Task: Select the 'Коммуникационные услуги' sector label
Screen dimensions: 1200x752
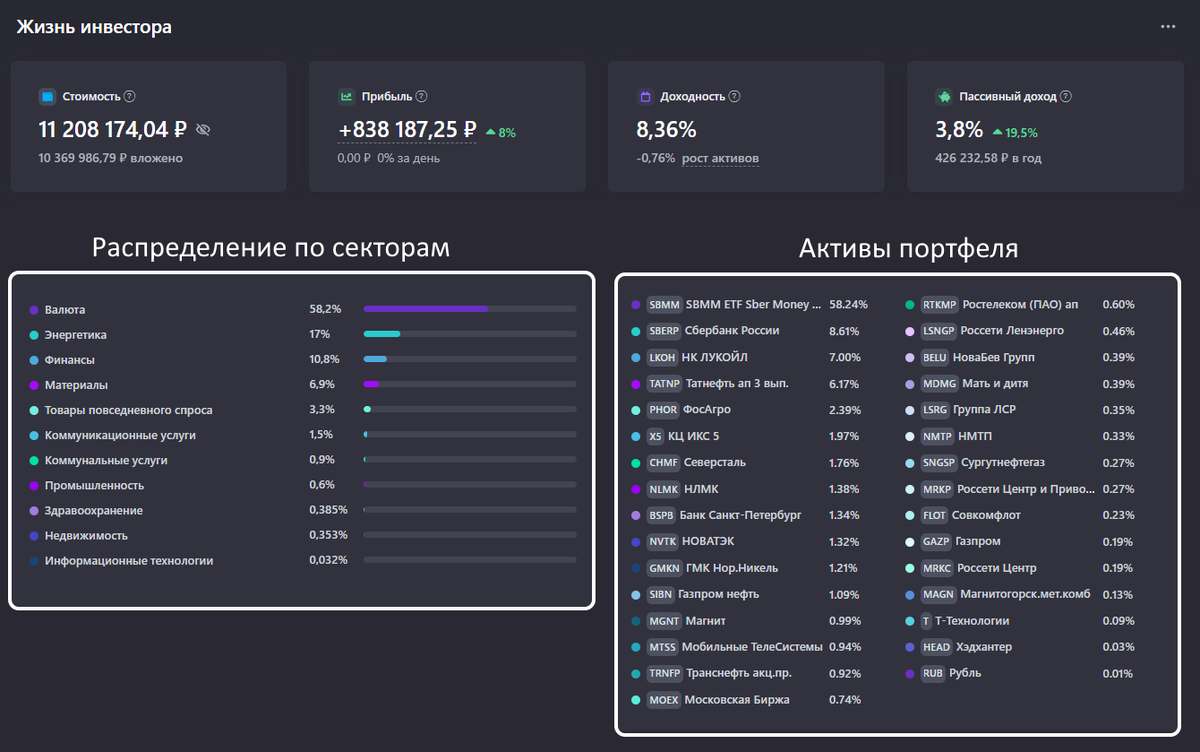Action: coord(120,435)
